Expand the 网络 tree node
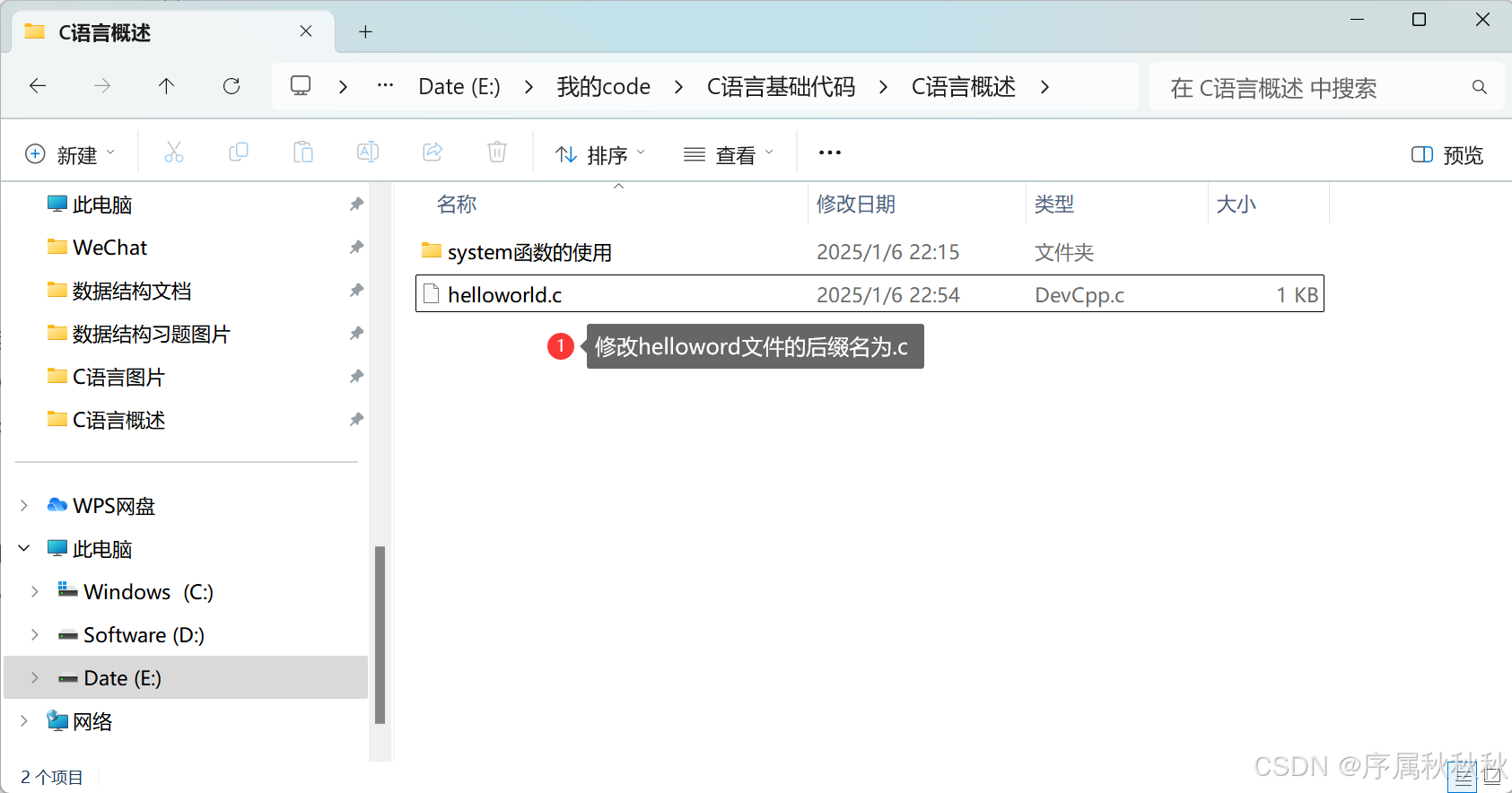Viewport: 1512px width, 793px height. click(24, 721)
